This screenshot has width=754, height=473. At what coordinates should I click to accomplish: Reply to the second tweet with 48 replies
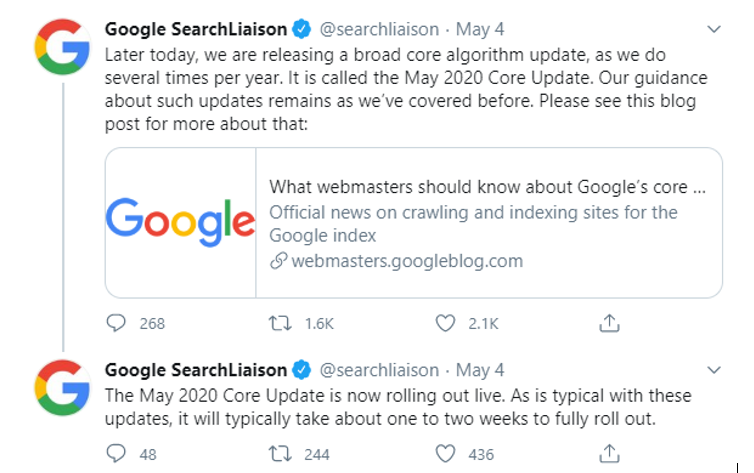[x=117, y=454]
